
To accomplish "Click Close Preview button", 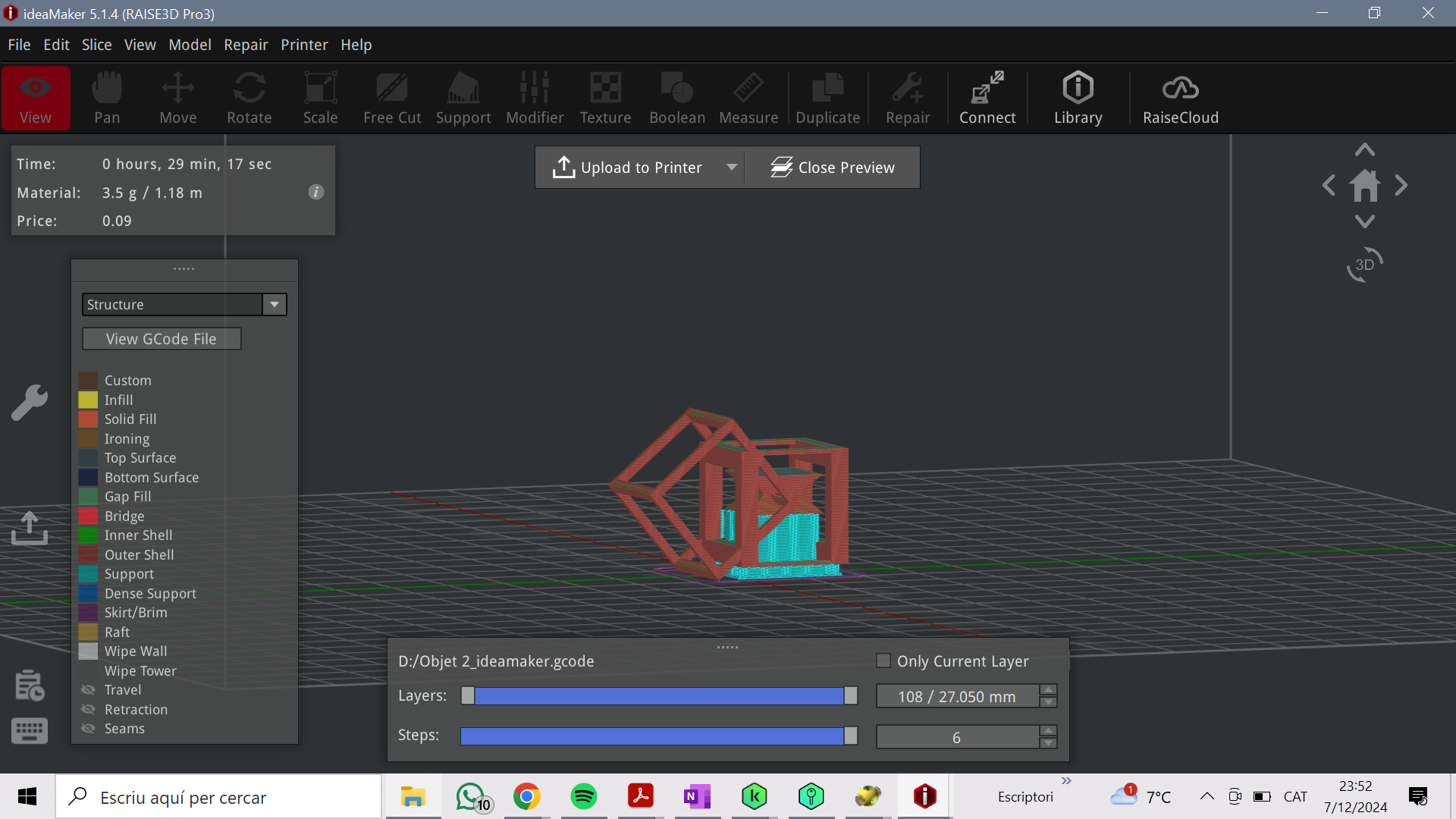I will (x=833, y=167).
